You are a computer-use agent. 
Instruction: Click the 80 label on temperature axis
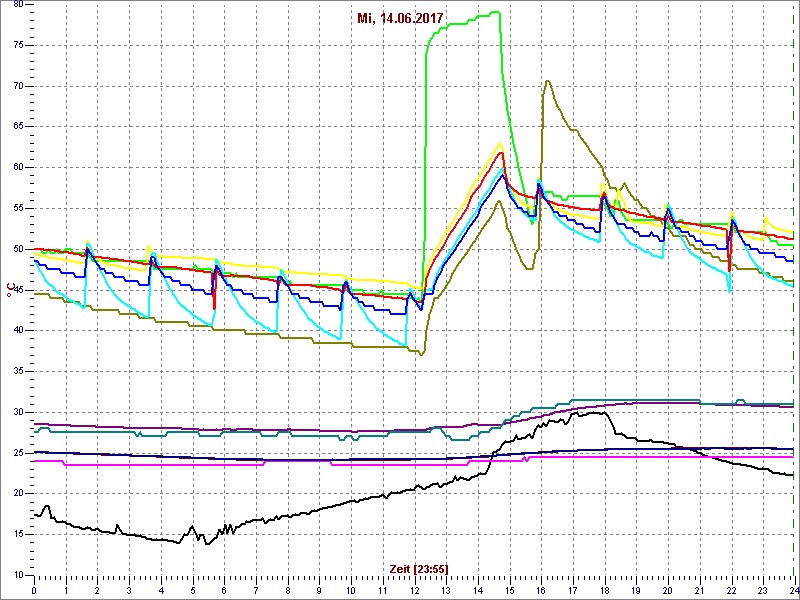(17, 5)
